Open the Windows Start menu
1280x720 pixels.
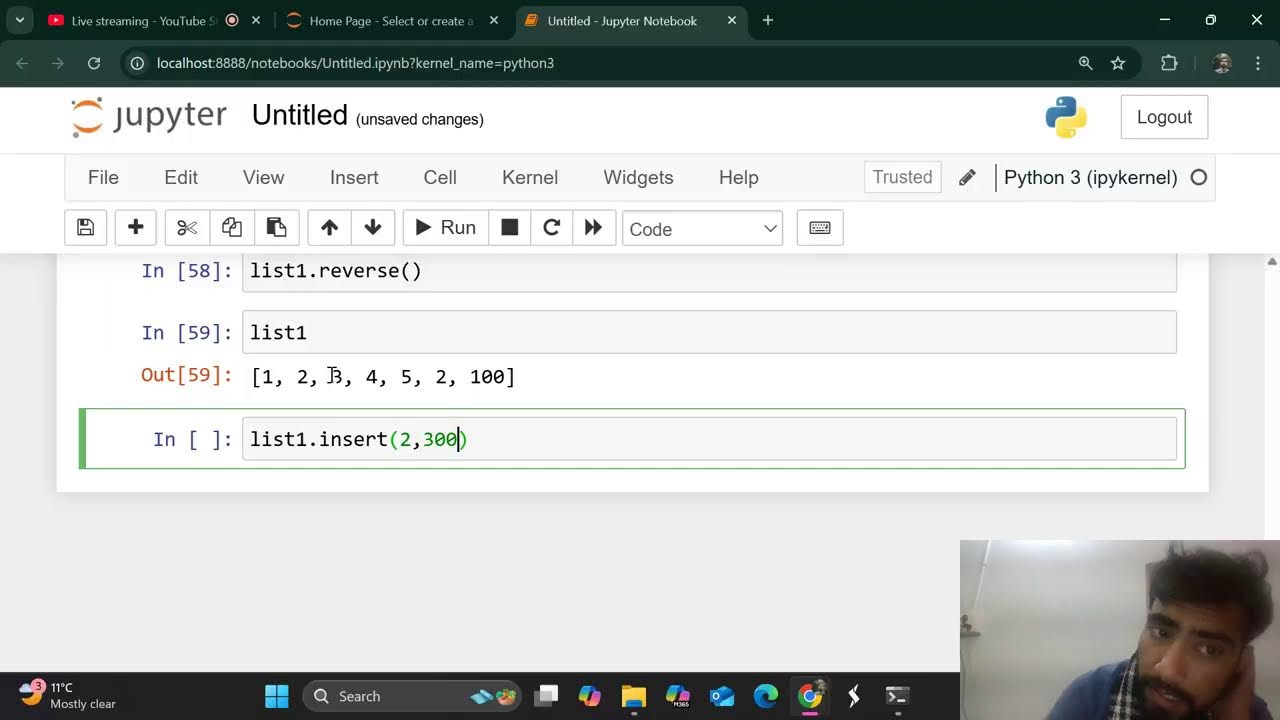pos(277,696)
